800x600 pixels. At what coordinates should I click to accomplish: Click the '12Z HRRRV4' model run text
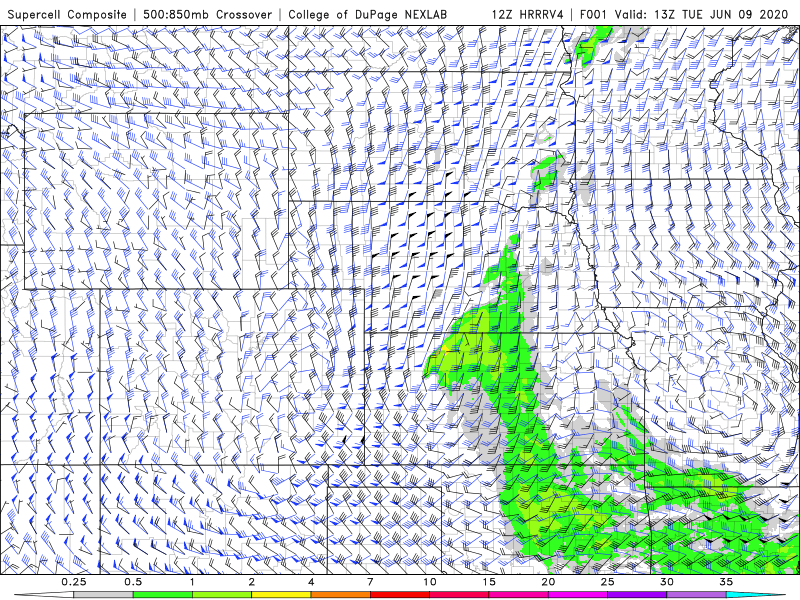[x=528, y=14]
